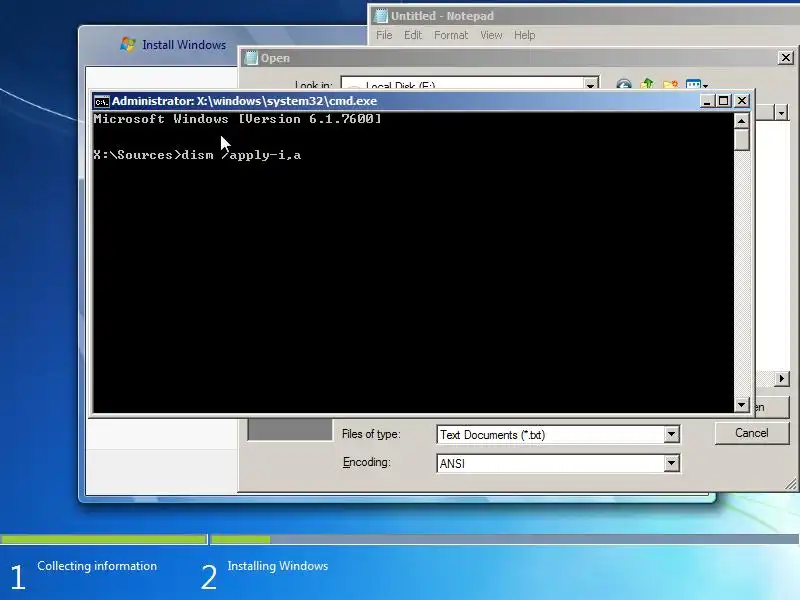The height and width of the screenshot is (600, 800).
Task: Go up one level in Open dialog
Action: [x=647, y=84]
